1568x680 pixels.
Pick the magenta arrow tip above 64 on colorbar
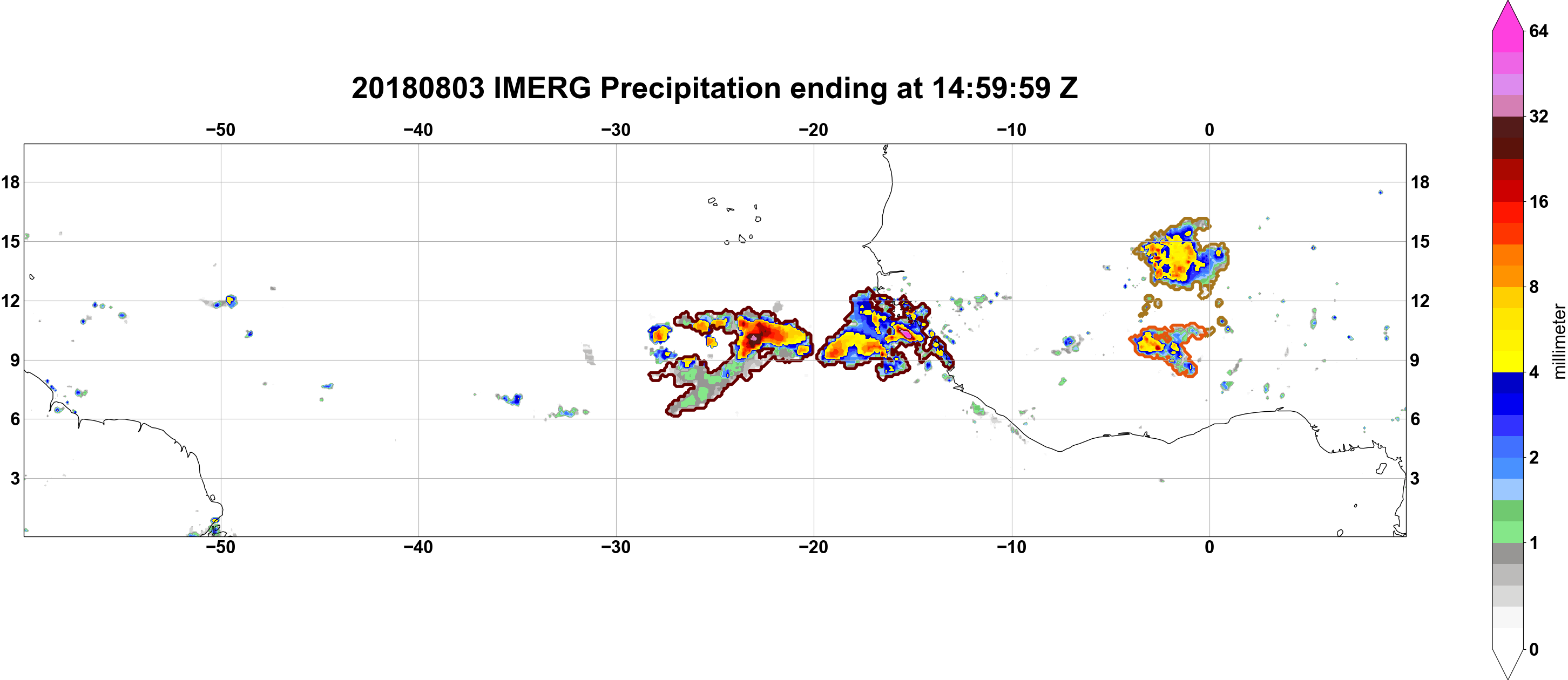pos(1508,18)
